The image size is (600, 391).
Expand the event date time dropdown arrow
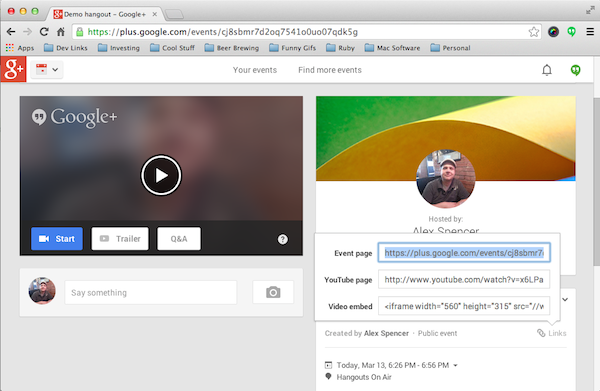tap(455, 365)
